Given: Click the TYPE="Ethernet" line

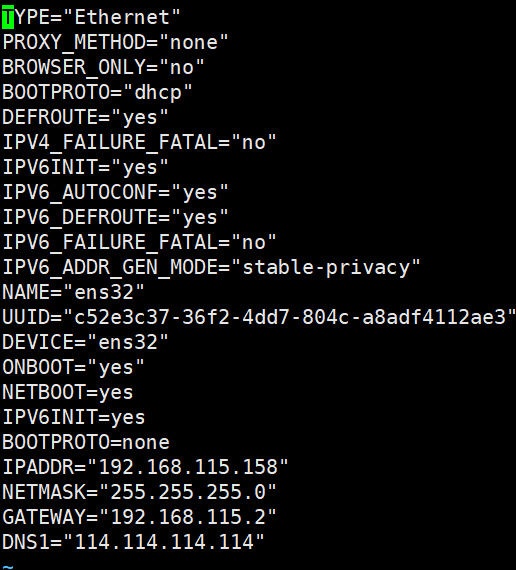Looking at the screenshot, I should [91, 17].
